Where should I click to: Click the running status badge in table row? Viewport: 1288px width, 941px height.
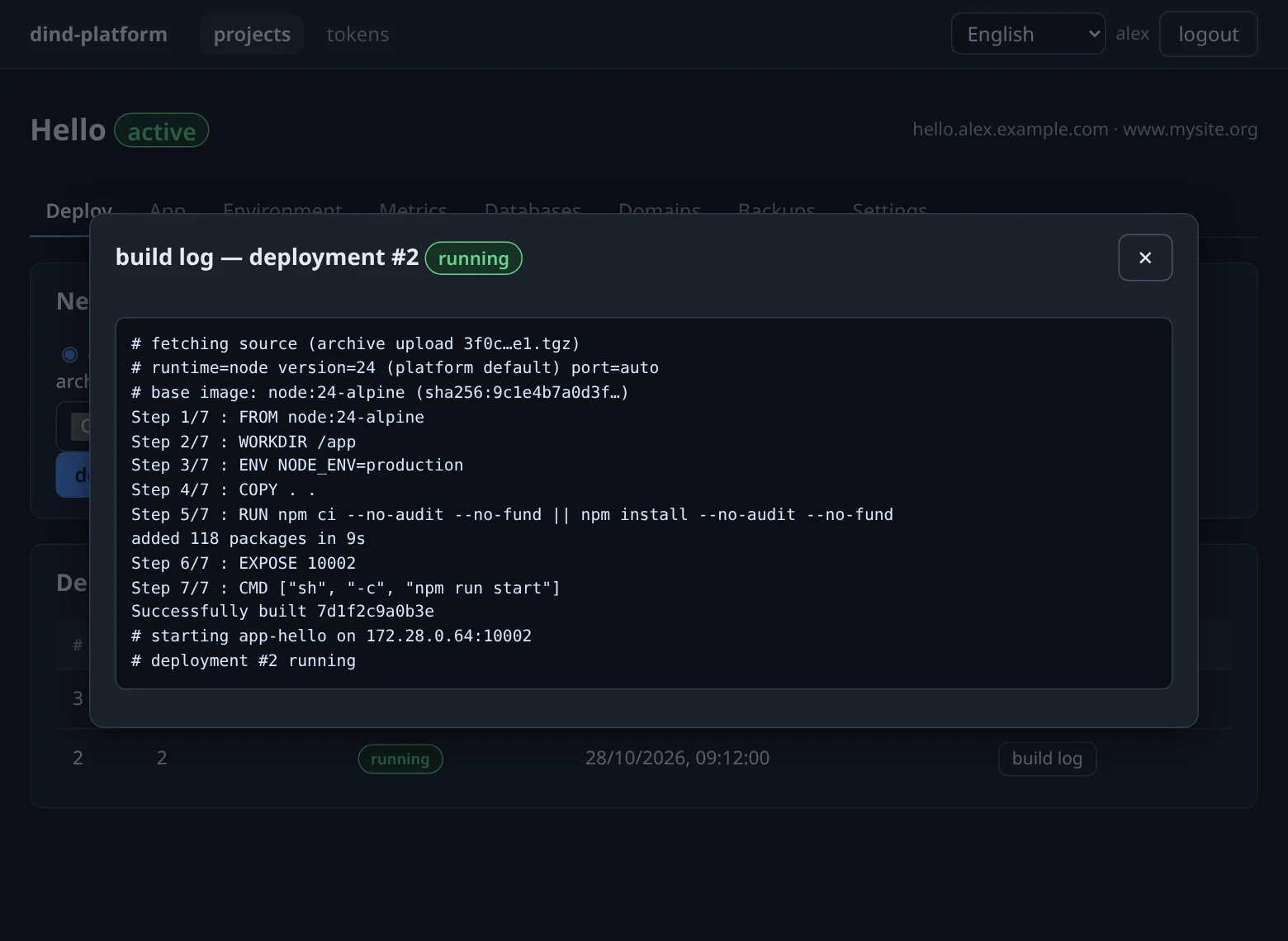click(x=400, y=759)
